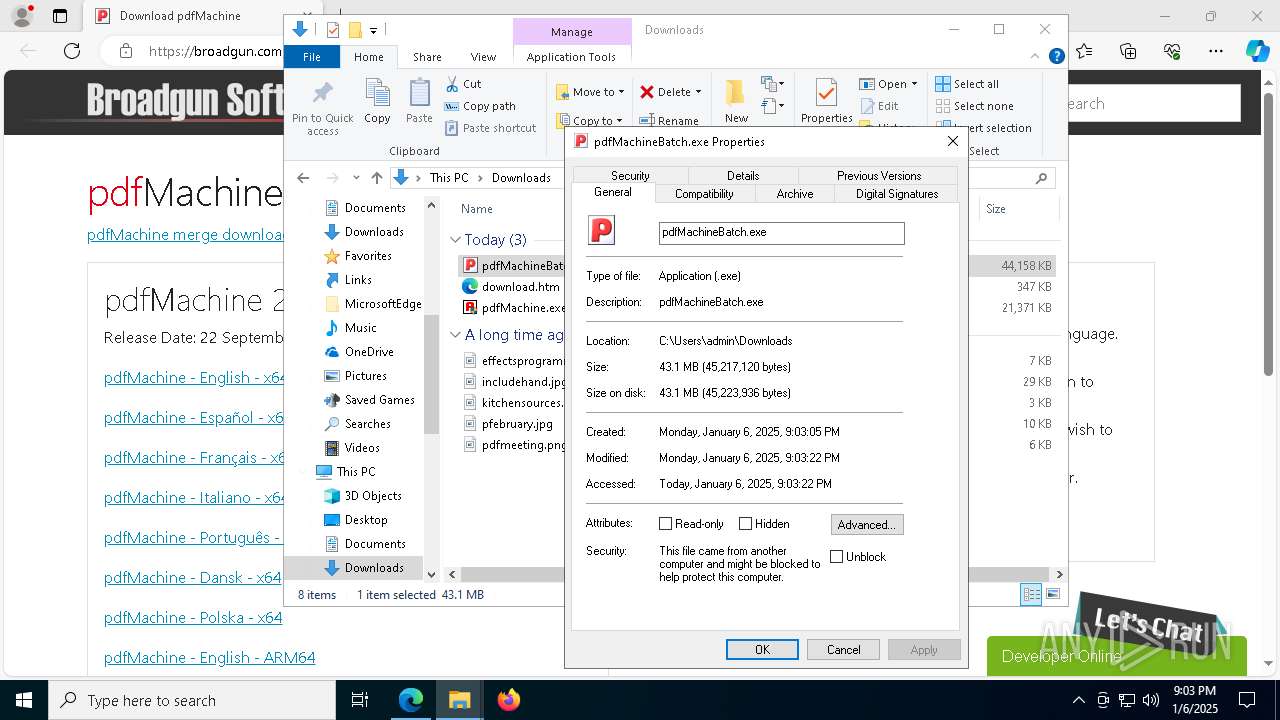Open pdfMachine - Italiano link
This screenshot has width=1280, height=720.
coord(195,498)
